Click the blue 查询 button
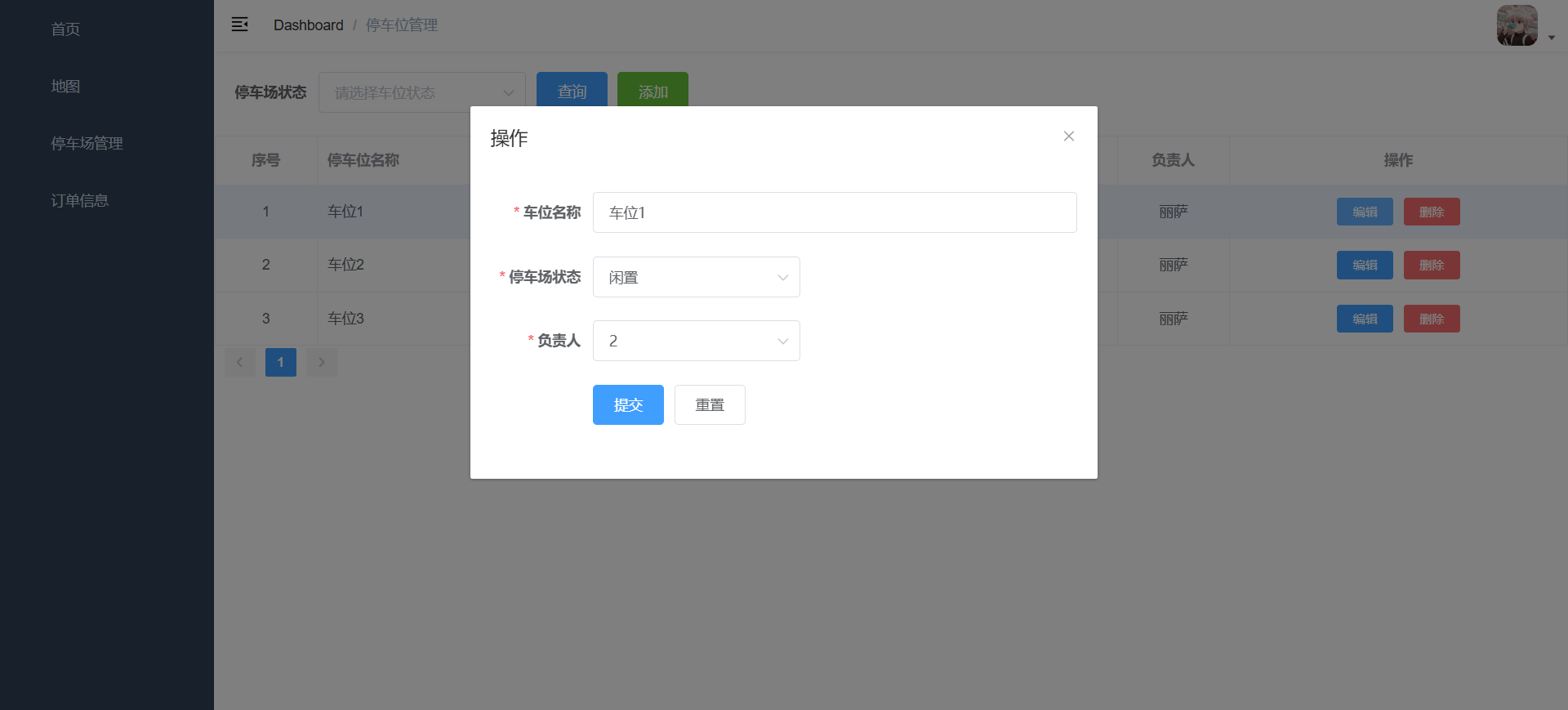 [572, 92]
